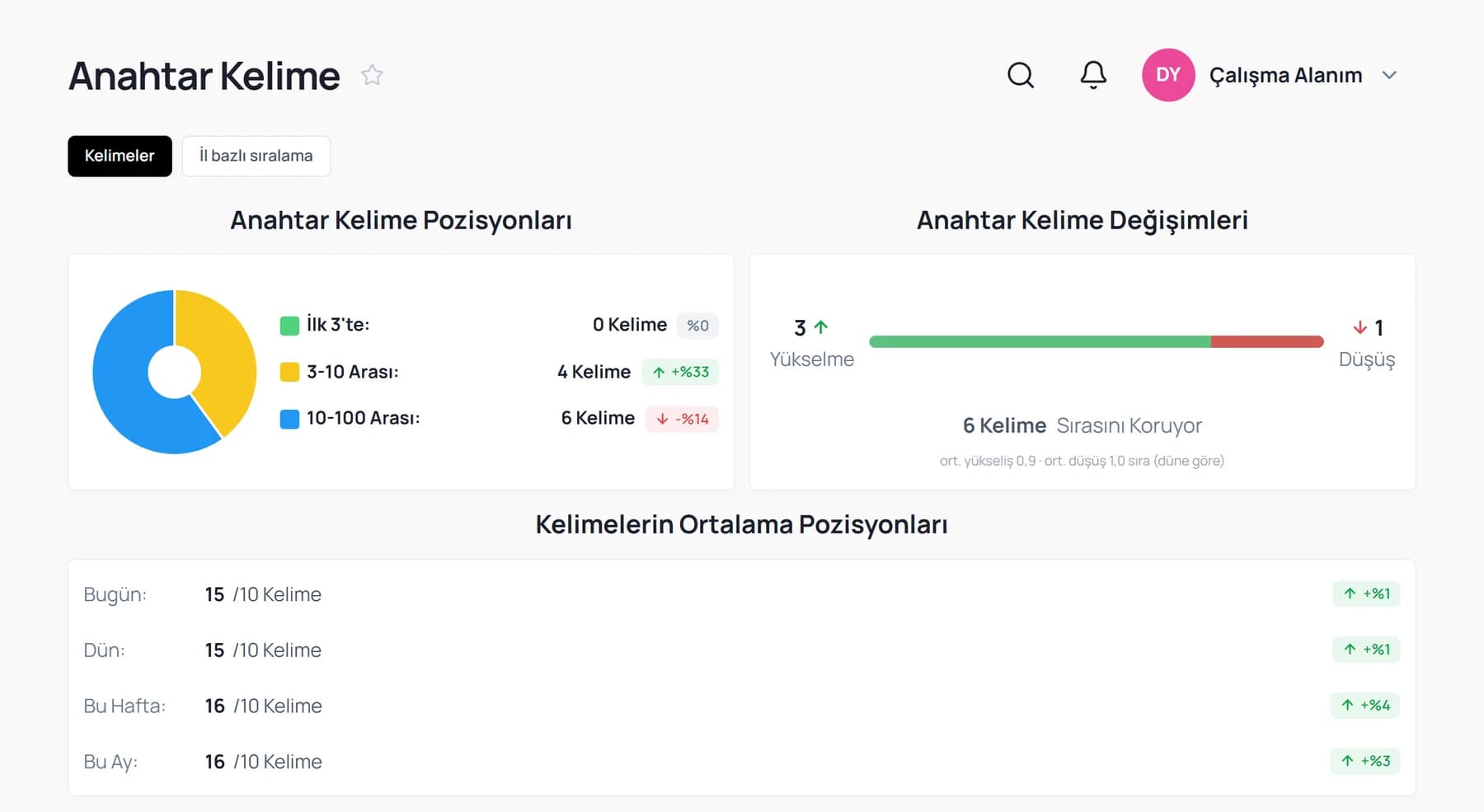The height and width of the screenshot is (812, 1484).
Task: Open the search magnifier icon
Action: [1021, 75]
